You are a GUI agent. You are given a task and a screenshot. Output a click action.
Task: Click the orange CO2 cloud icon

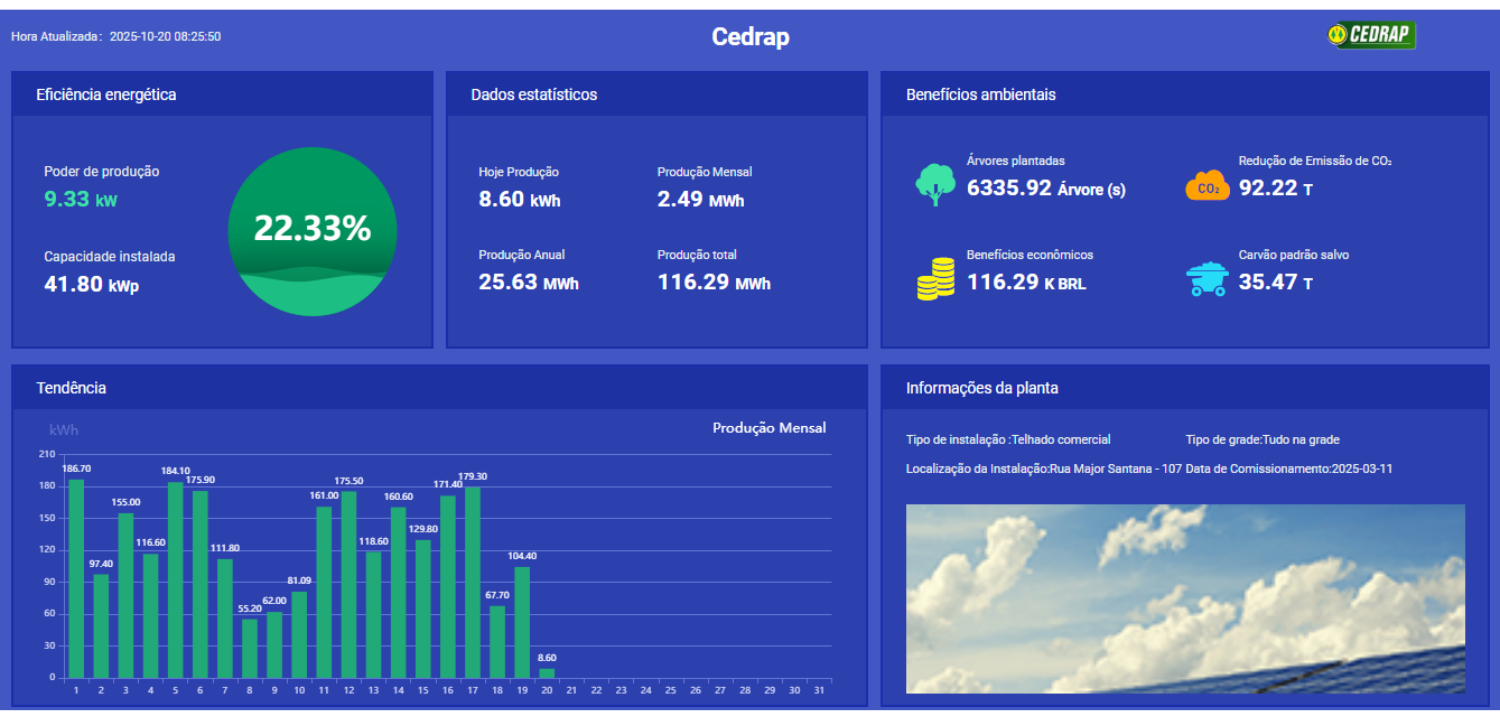[x=1207, y=186]
